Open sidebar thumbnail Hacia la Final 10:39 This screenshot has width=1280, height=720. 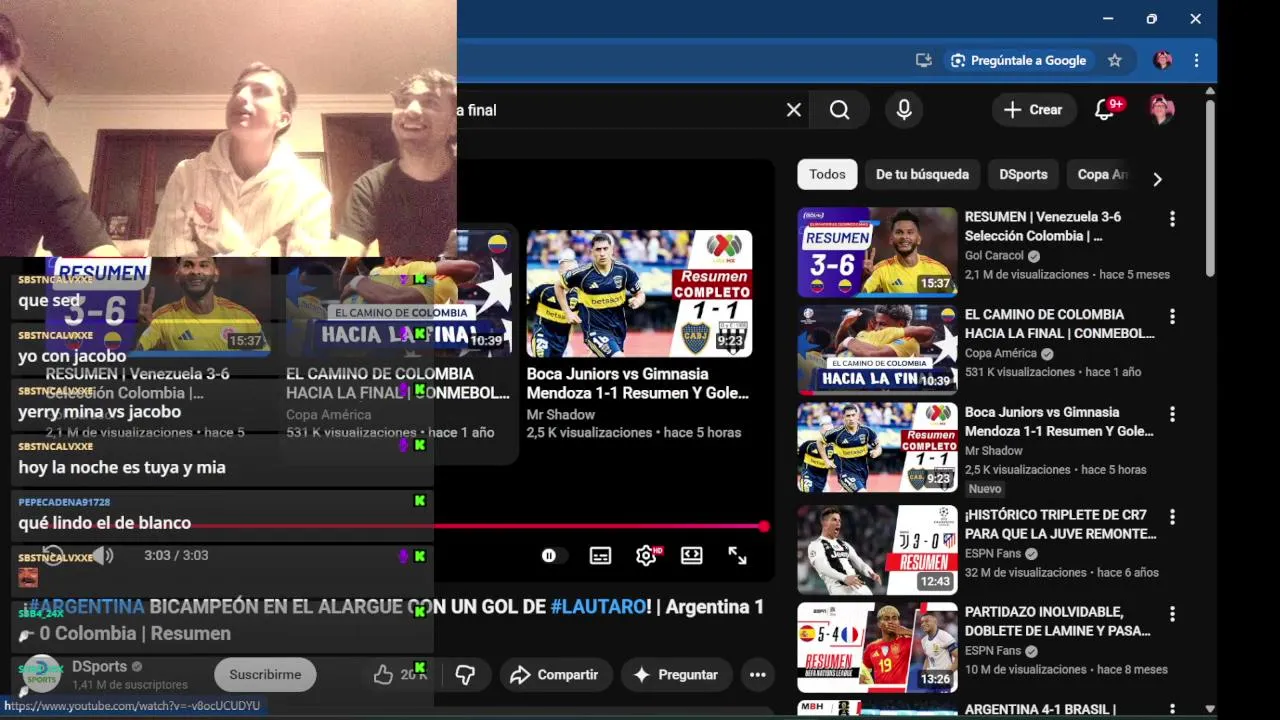tap(877, 349)
